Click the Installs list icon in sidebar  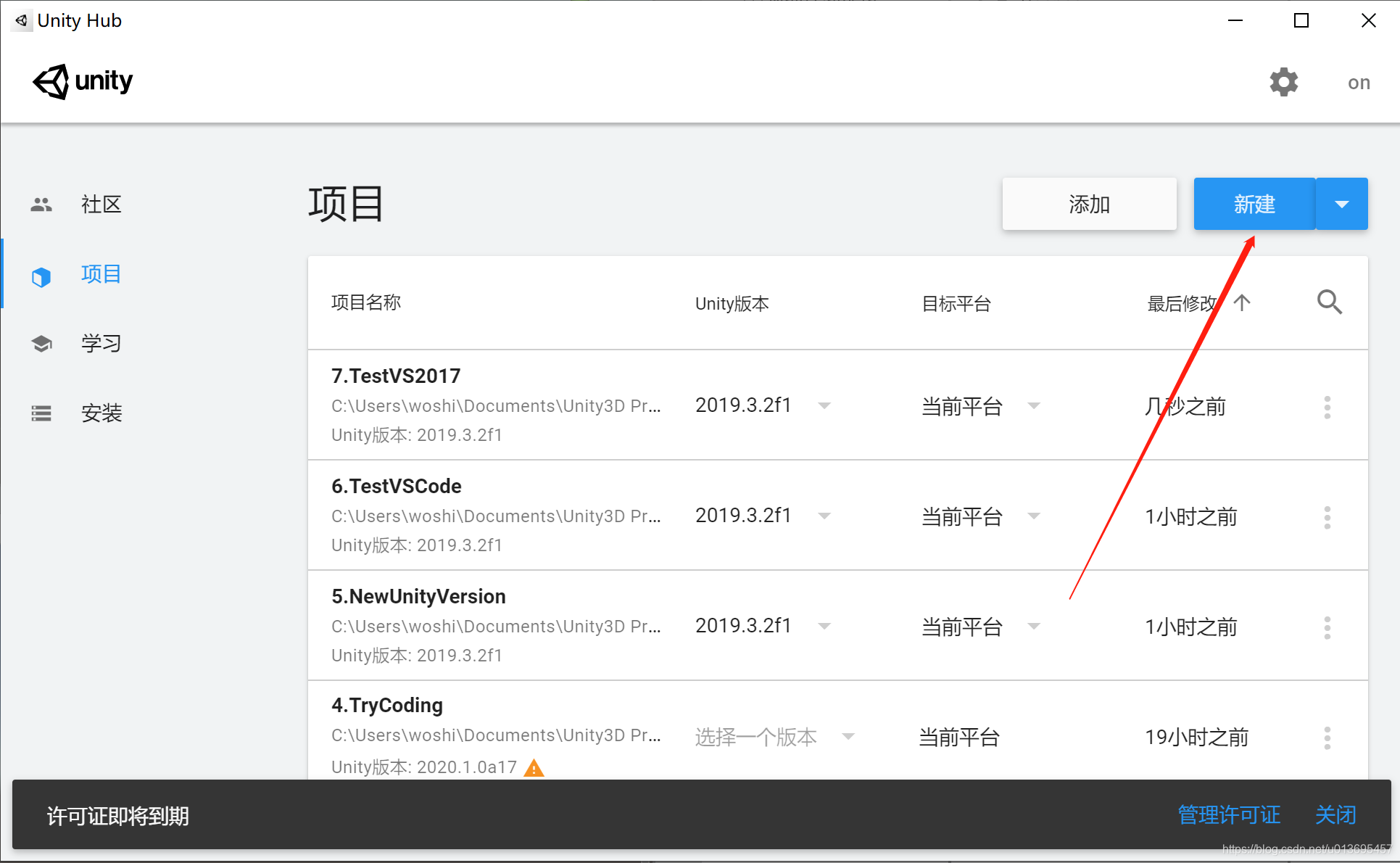41,413
